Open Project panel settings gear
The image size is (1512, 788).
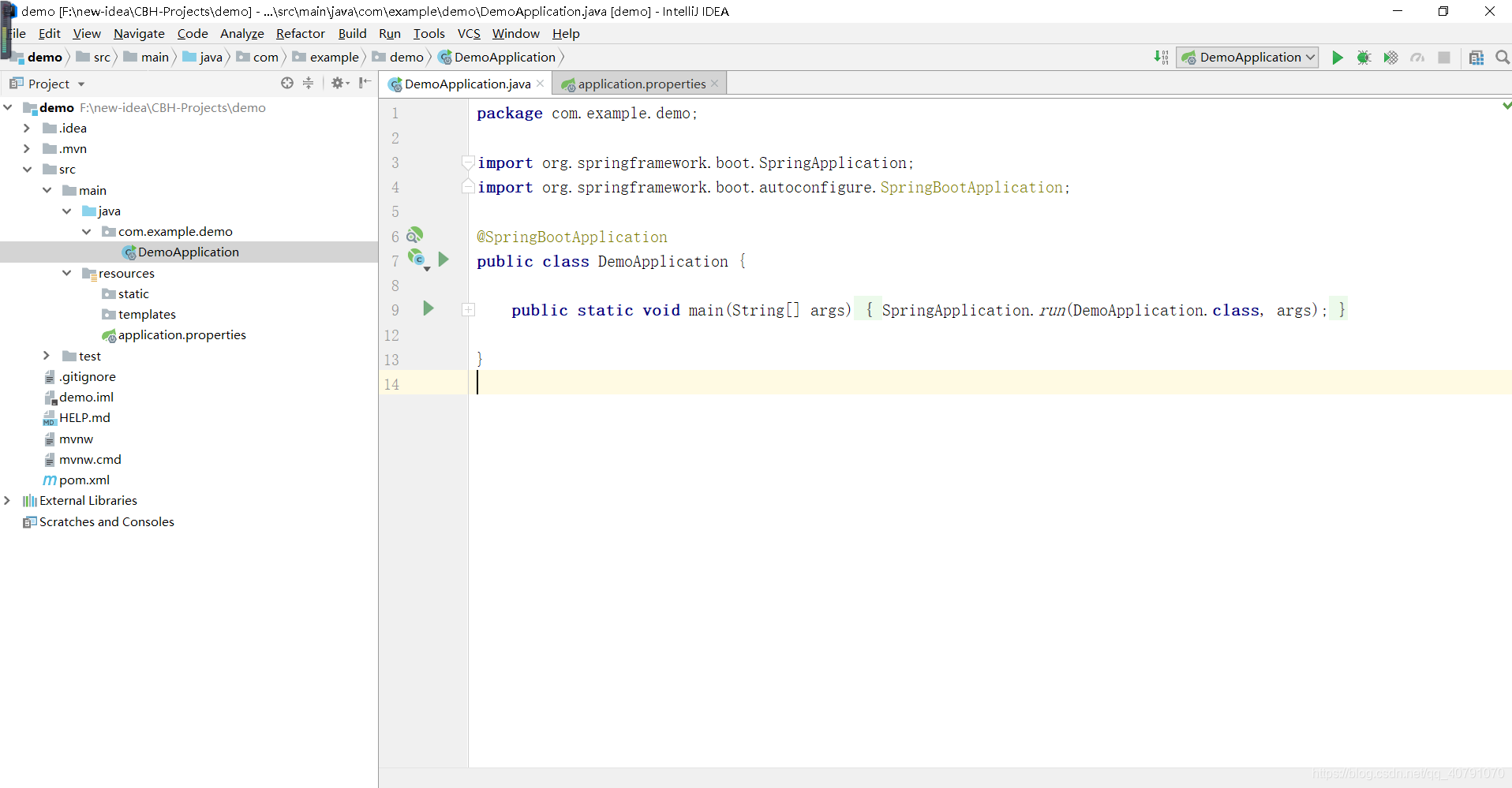click(339, 83)
